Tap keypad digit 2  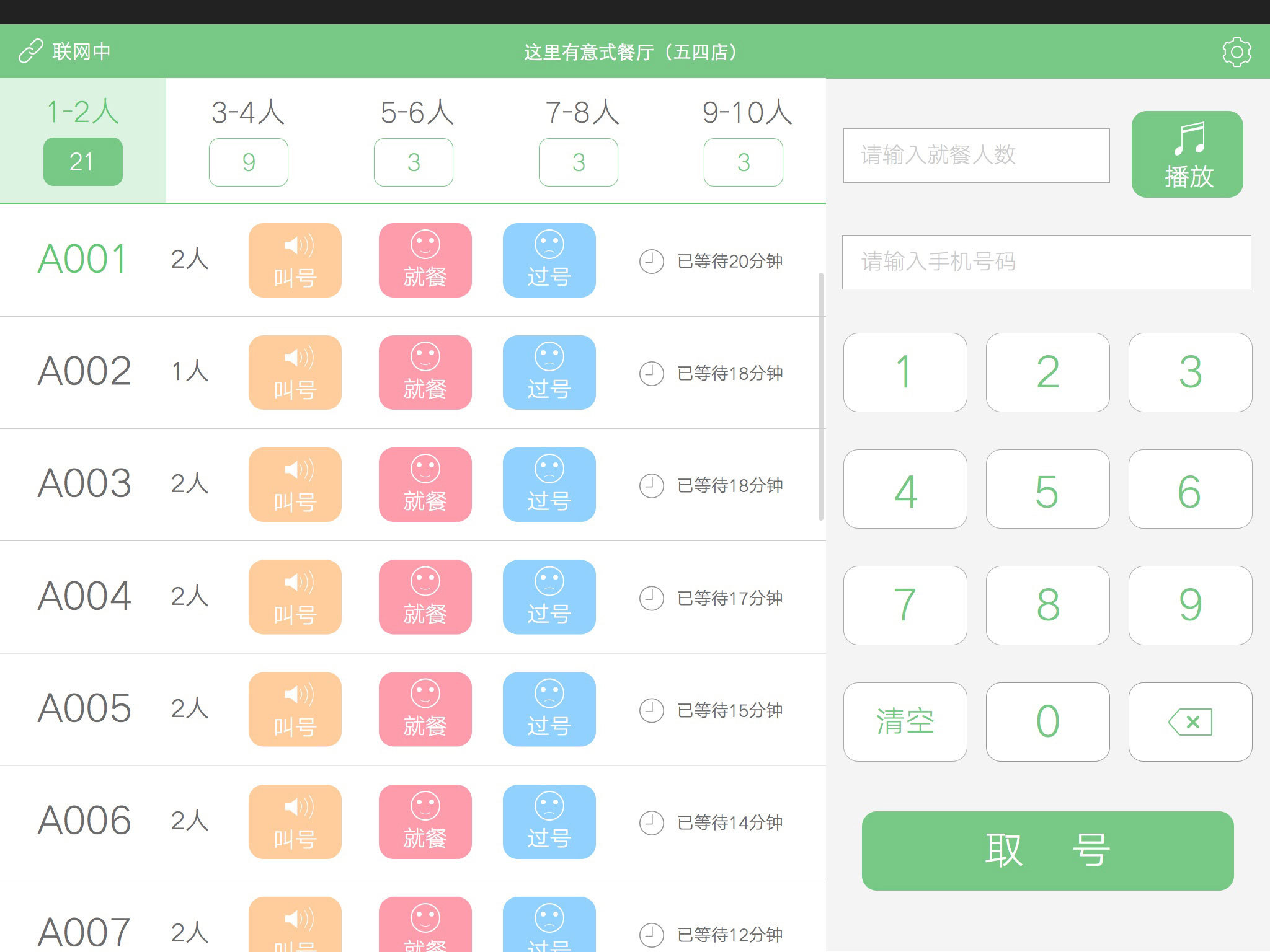[x=1047, y=372]
